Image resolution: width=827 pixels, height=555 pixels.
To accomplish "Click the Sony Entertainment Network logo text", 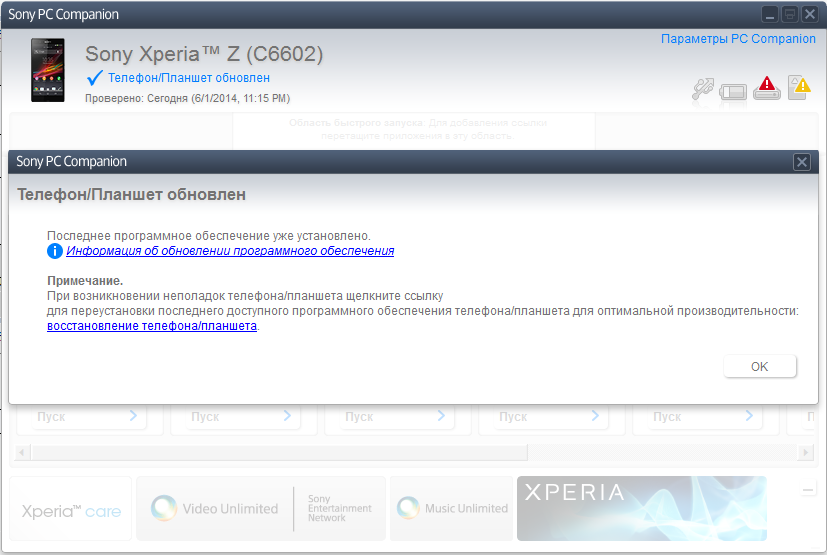I will point(340,509).
